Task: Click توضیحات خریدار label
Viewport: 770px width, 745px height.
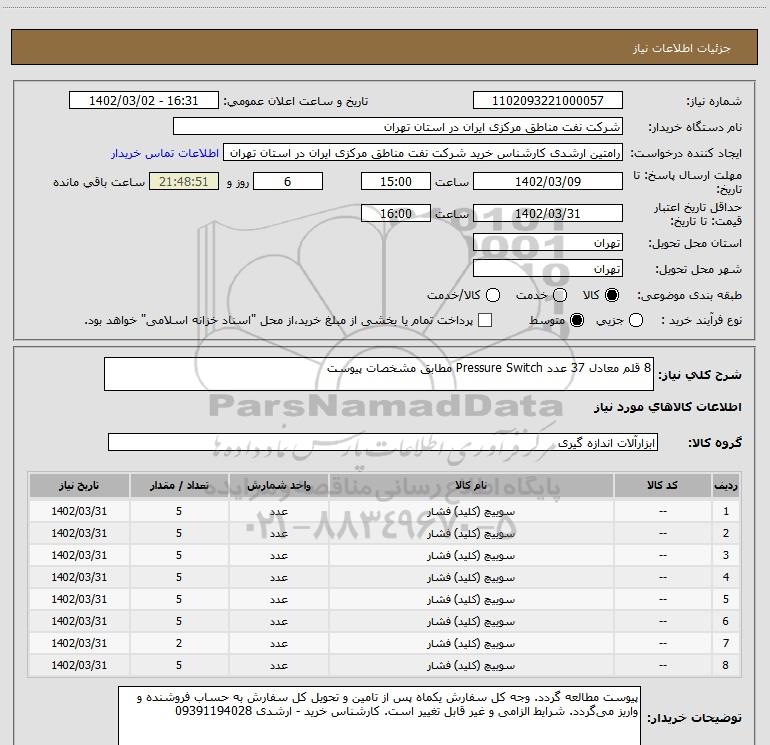Action: tap(694, 718)
